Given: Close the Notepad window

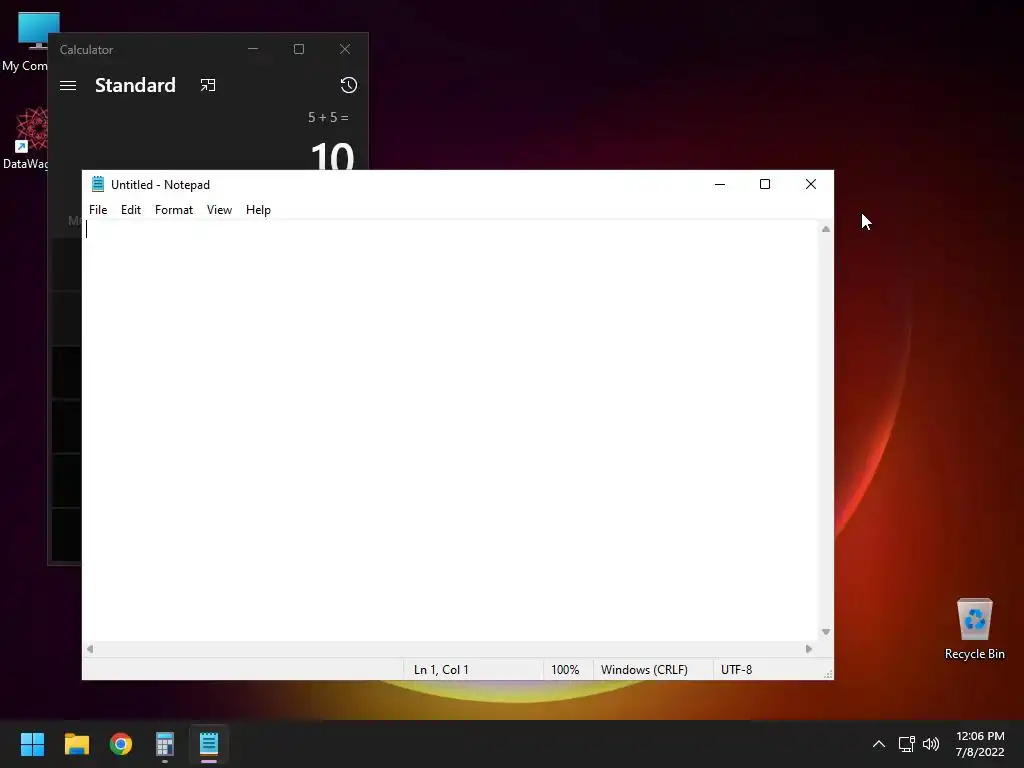Looking at the screenshot, I should coord(810,184).
